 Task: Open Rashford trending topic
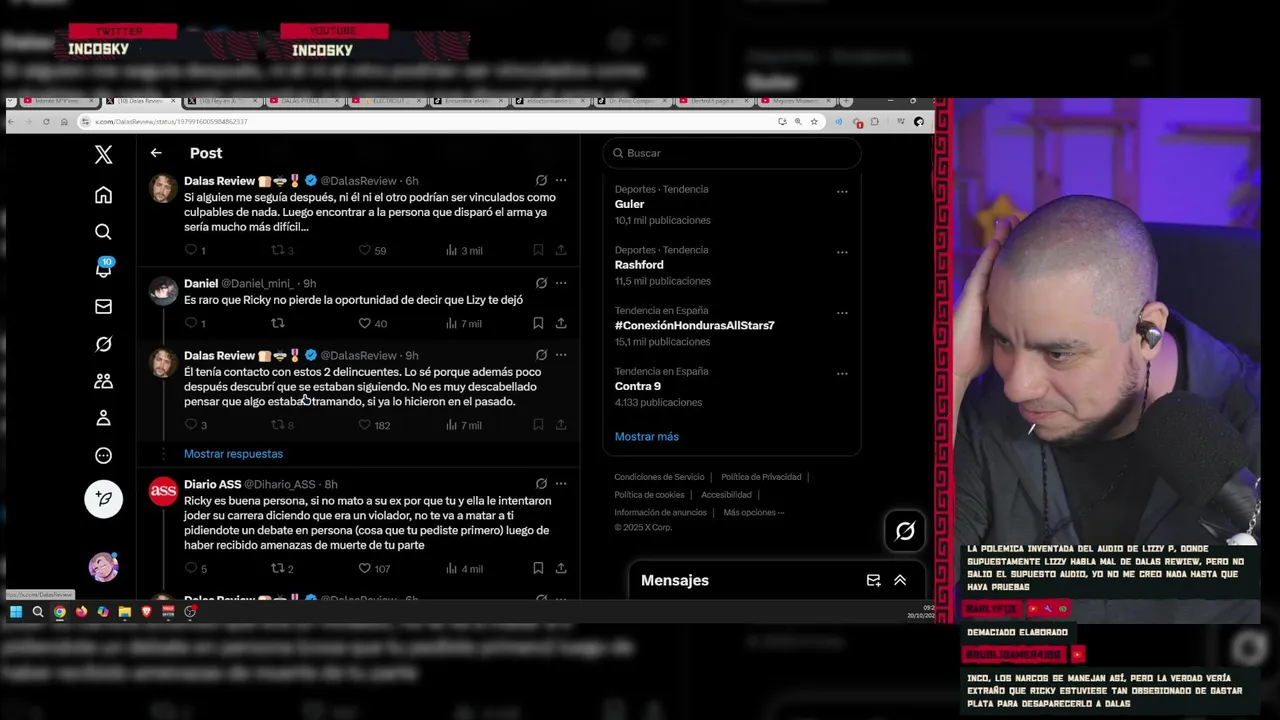(x=639, y=265)
